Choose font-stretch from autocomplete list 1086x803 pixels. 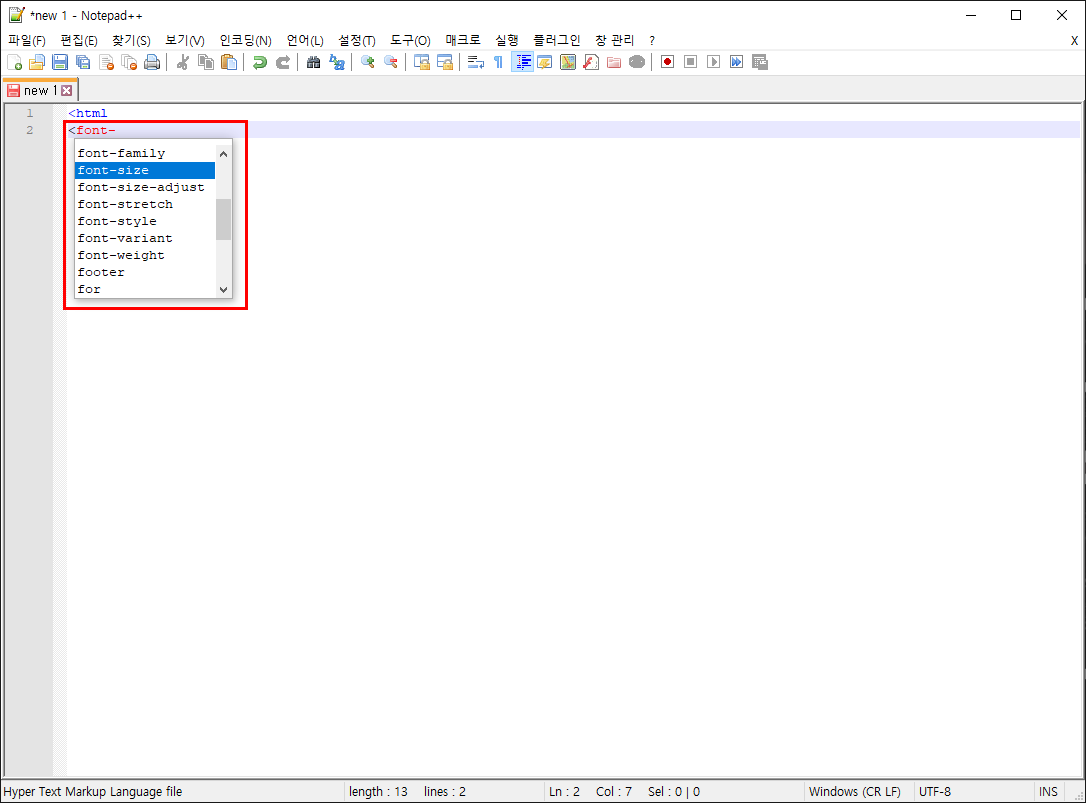145,204
